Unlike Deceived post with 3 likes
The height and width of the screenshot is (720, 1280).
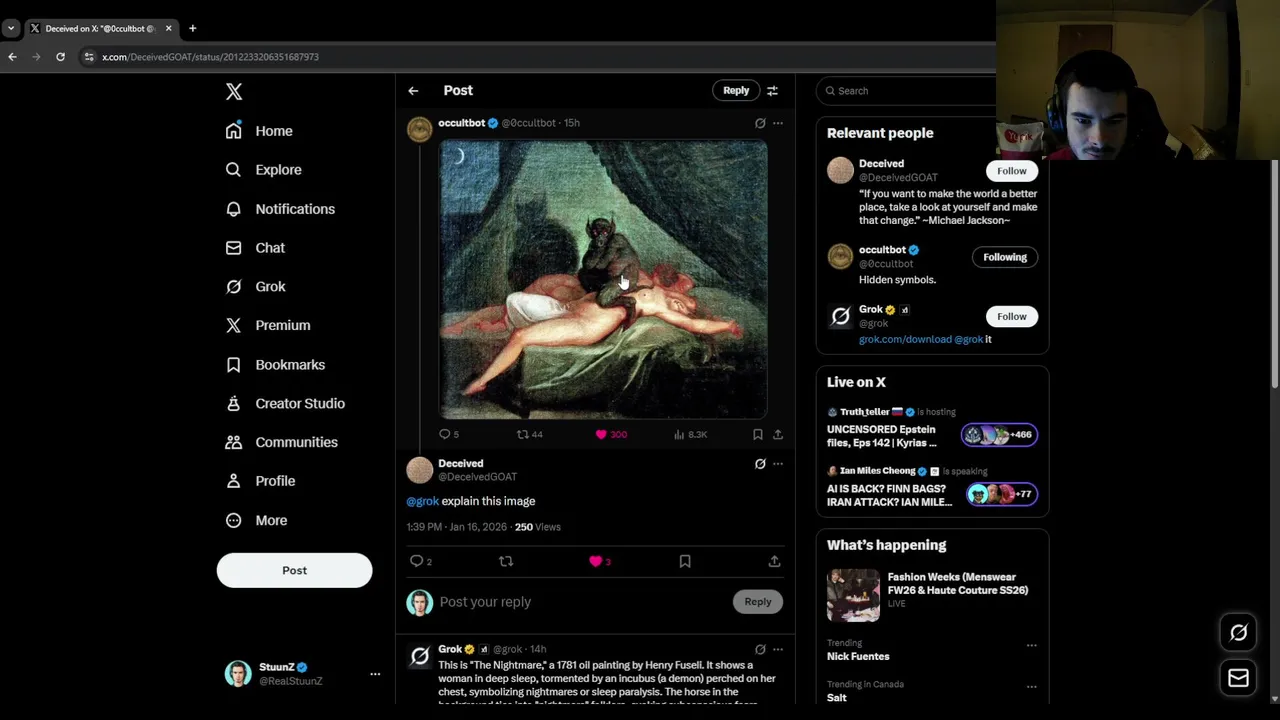(x=600, y=561)
